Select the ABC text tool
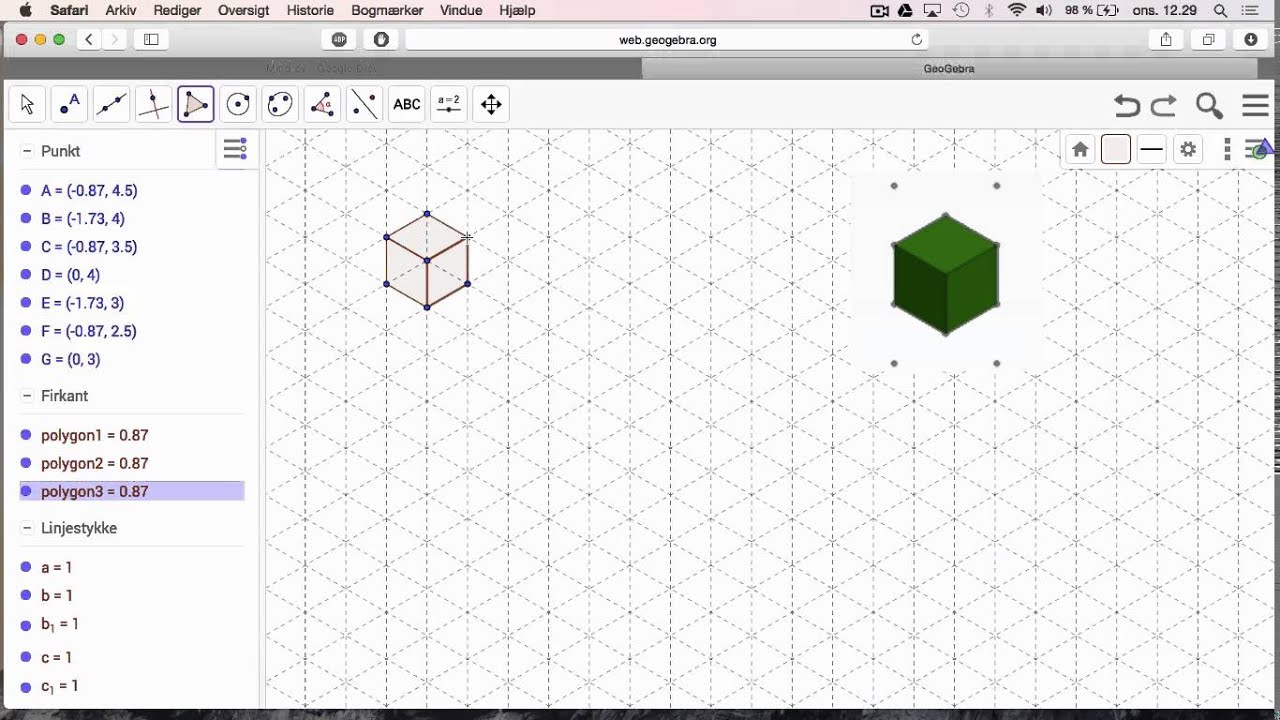Image resolution: width=1280 pixels, height=720 pixels. tap(406, 104)
